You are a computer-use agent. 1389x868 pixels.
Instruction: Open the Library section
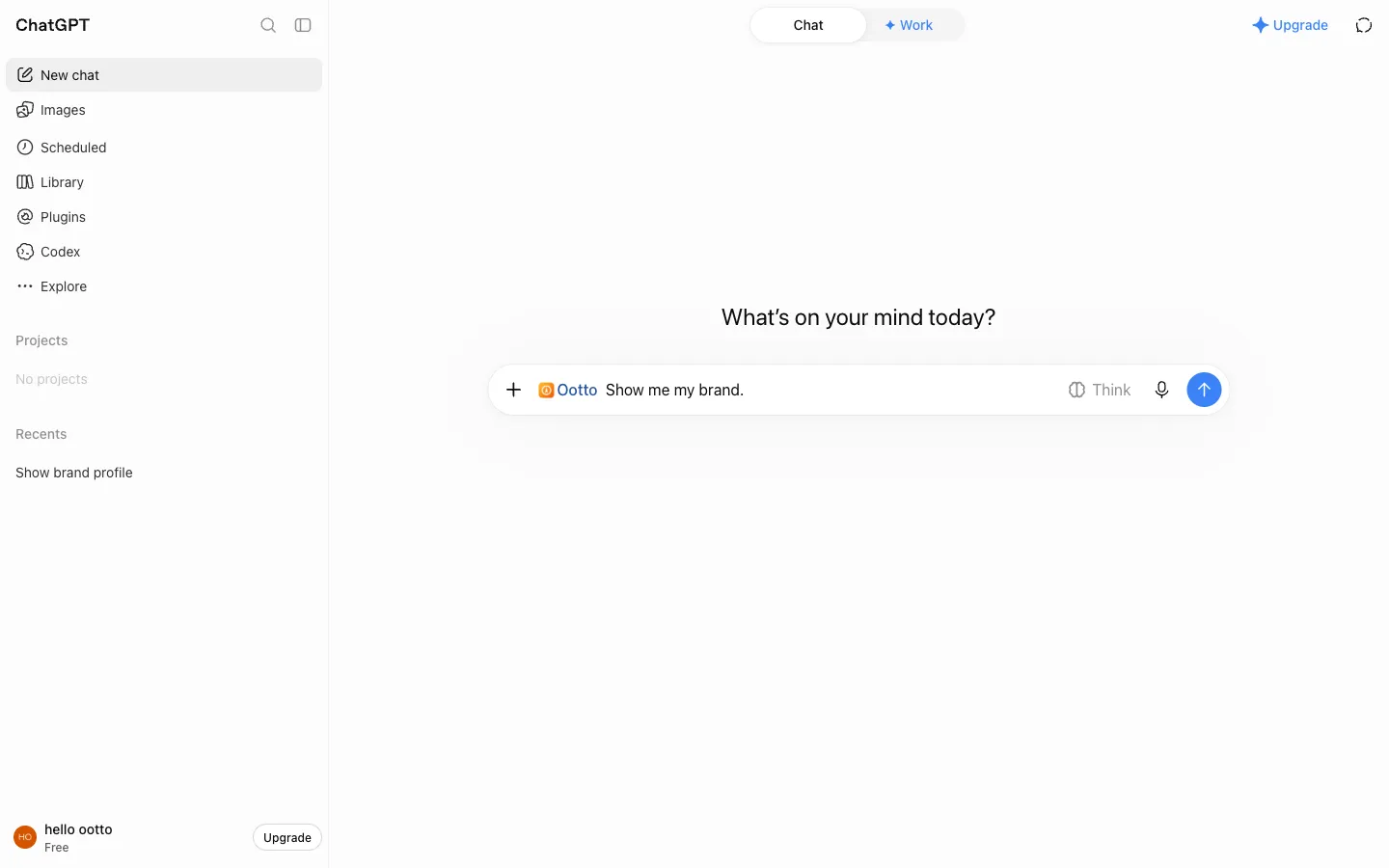(x=164, y=182)
